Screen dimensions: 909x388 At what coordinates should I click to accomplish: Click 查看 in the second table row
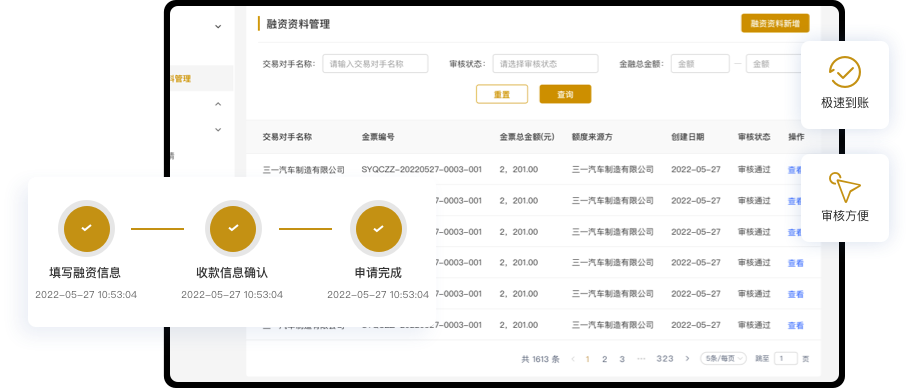795,201
